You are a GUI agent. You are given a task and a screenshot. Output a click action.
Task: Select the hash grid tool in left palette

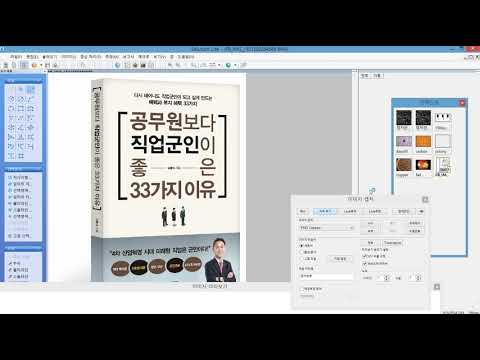pos(21,156)
